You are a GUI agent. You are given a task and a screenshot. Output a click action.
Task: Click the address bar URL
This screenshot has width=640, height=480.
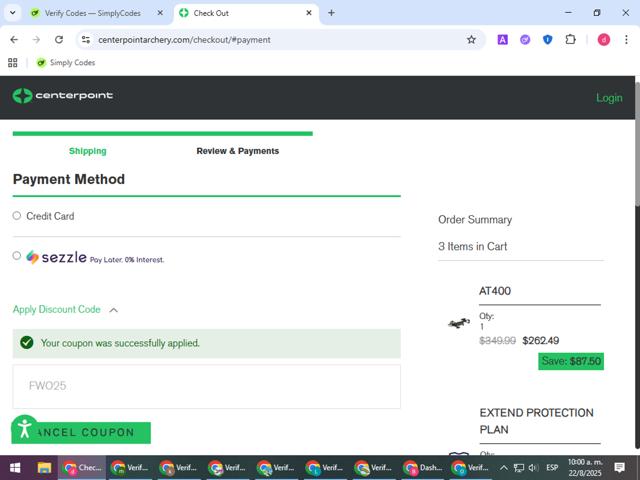184,40
